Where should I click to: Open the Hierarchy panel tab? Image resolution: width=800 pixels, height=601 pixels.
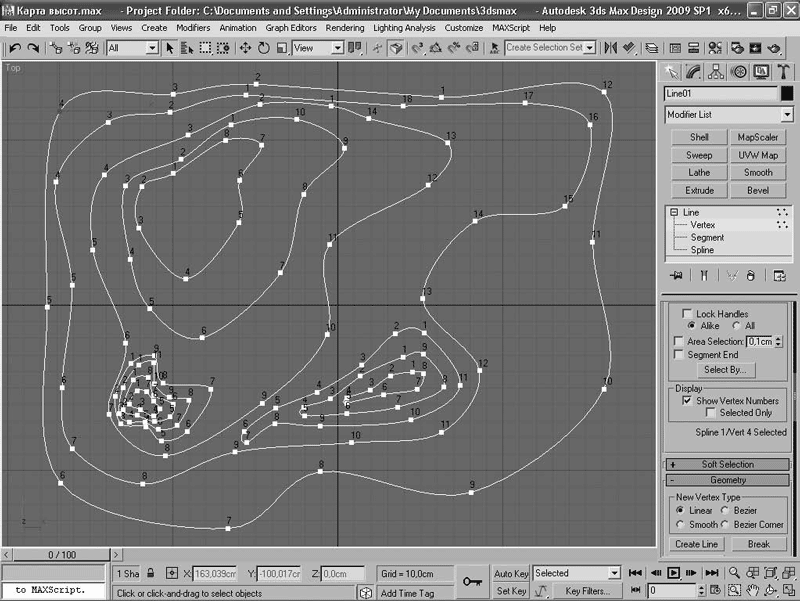pyautogui.click(x=716, y=72)
